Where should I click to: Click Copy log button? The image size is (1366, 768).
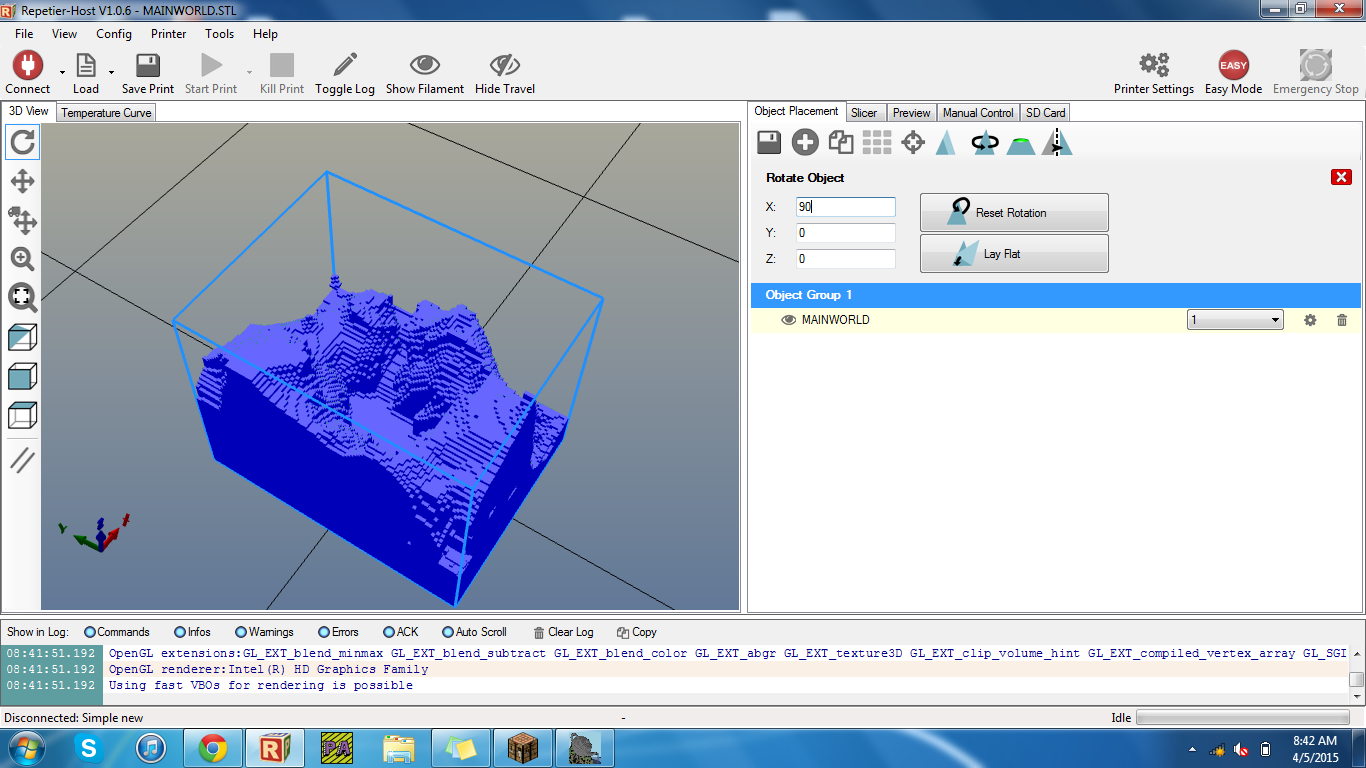tap(637, 632)
